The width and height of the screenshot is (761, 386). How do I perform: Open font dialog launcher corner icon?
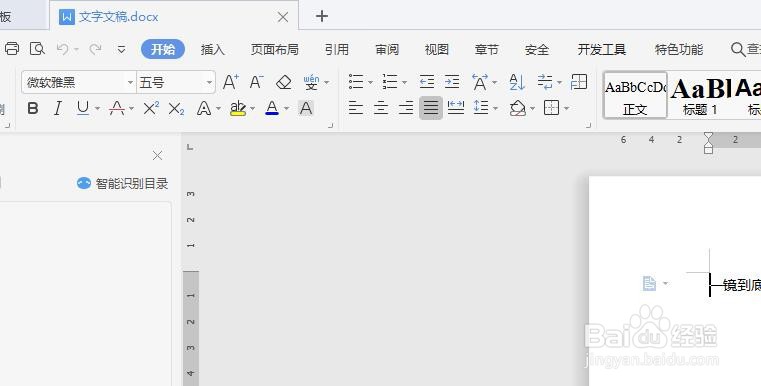331,125
